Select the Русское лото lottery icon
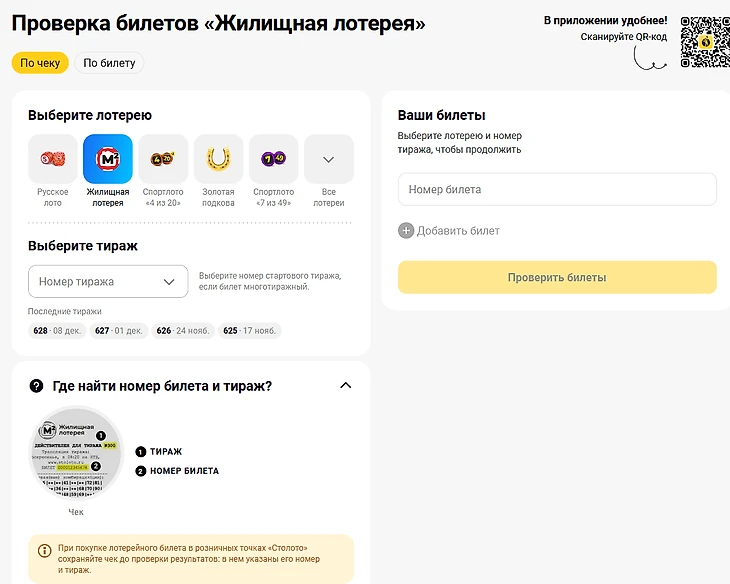The height and width of the screenshot is (584, 730). point(52,159)
